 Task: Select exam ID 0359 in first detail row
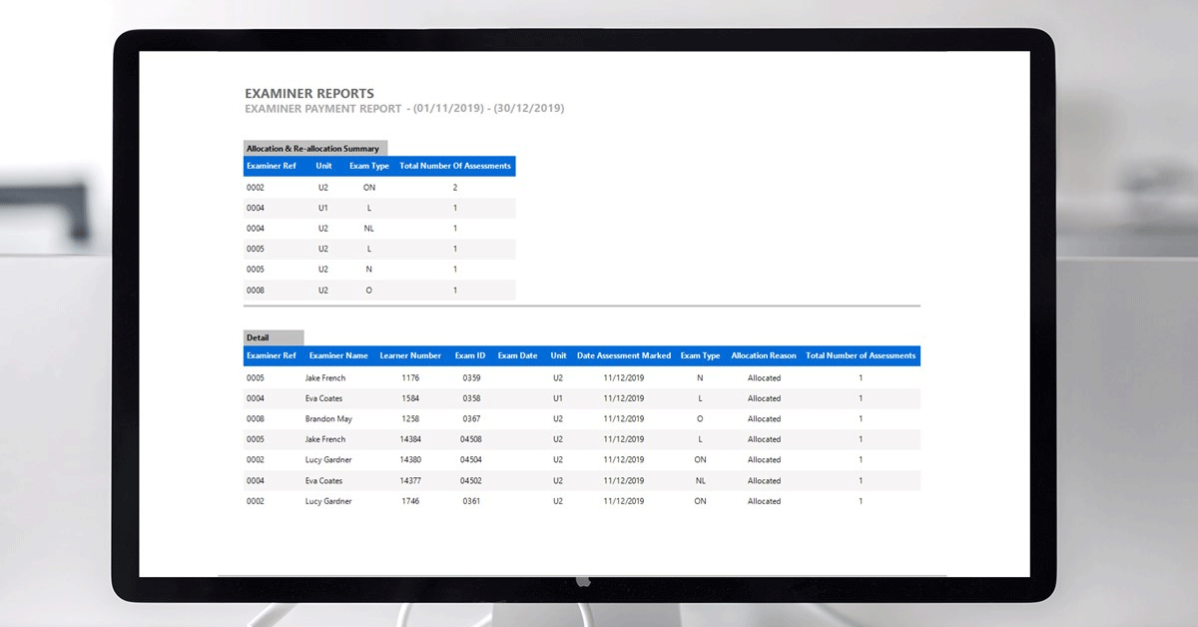[471, 378]
